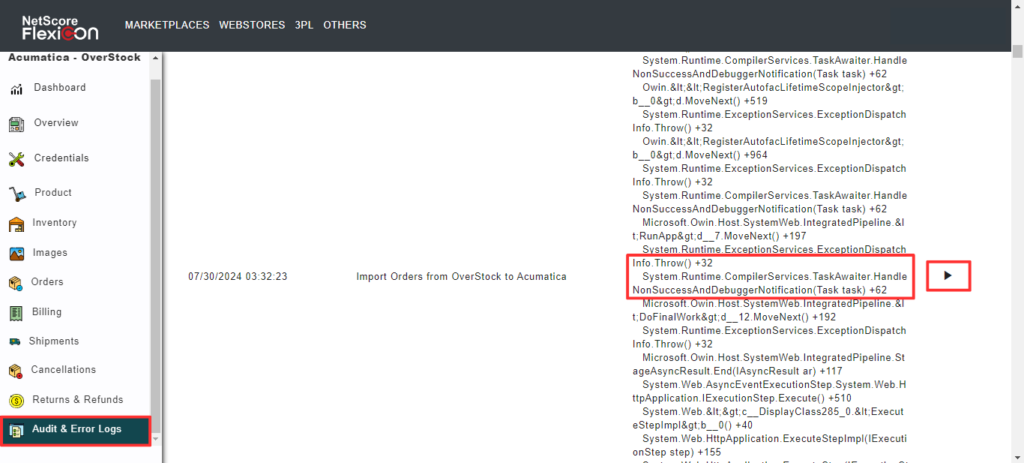This screenshot has height=463, width=1024.
Task: Click the Overview icon in sidebar
Action: click(16, 124)
